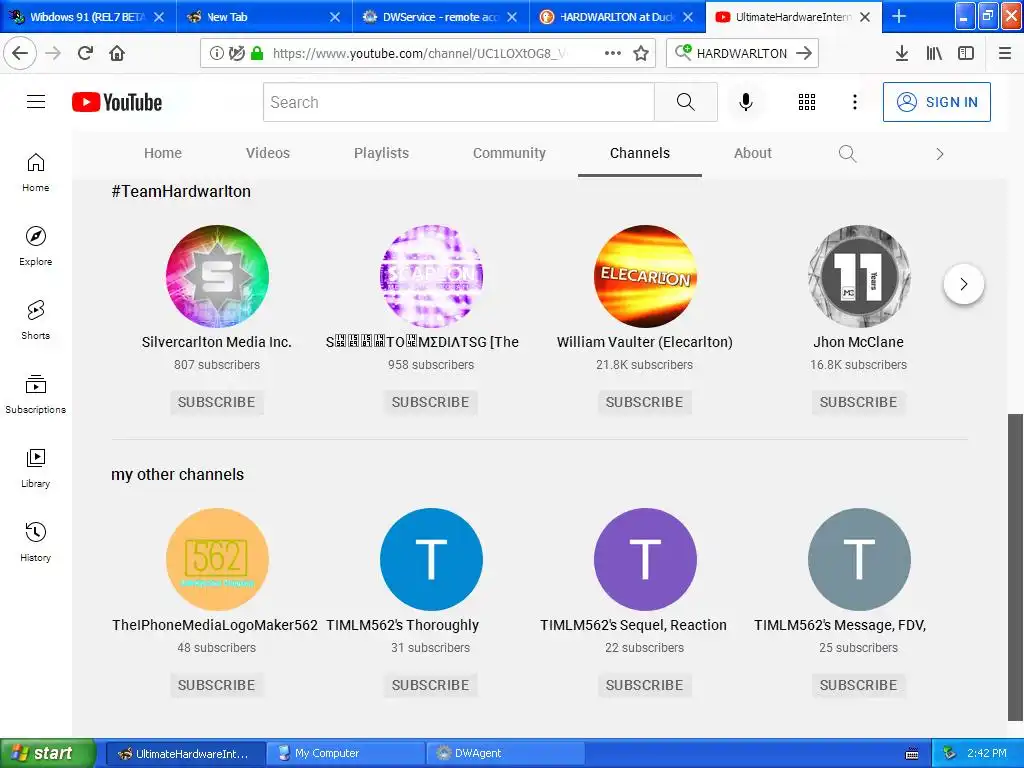Click the browser home button
Viewport: 1024px width, 768px height.
pyautogui.click(x=117, y=53)
